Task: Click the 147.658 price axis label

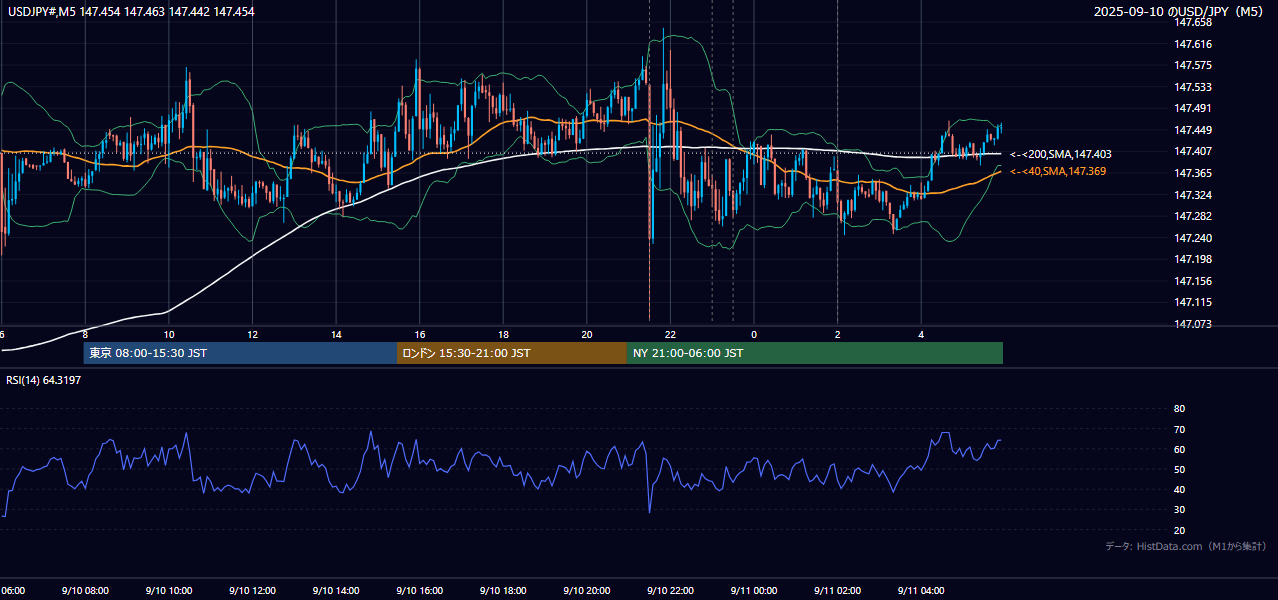Action: pyautogui.click(x=1194, y=22)
